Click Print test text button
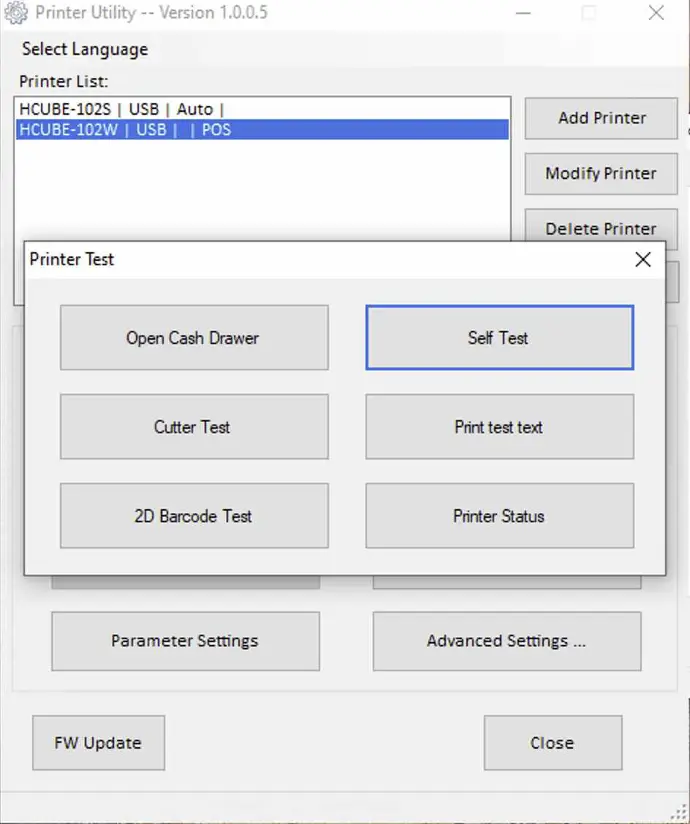 [x=500, y=427]
